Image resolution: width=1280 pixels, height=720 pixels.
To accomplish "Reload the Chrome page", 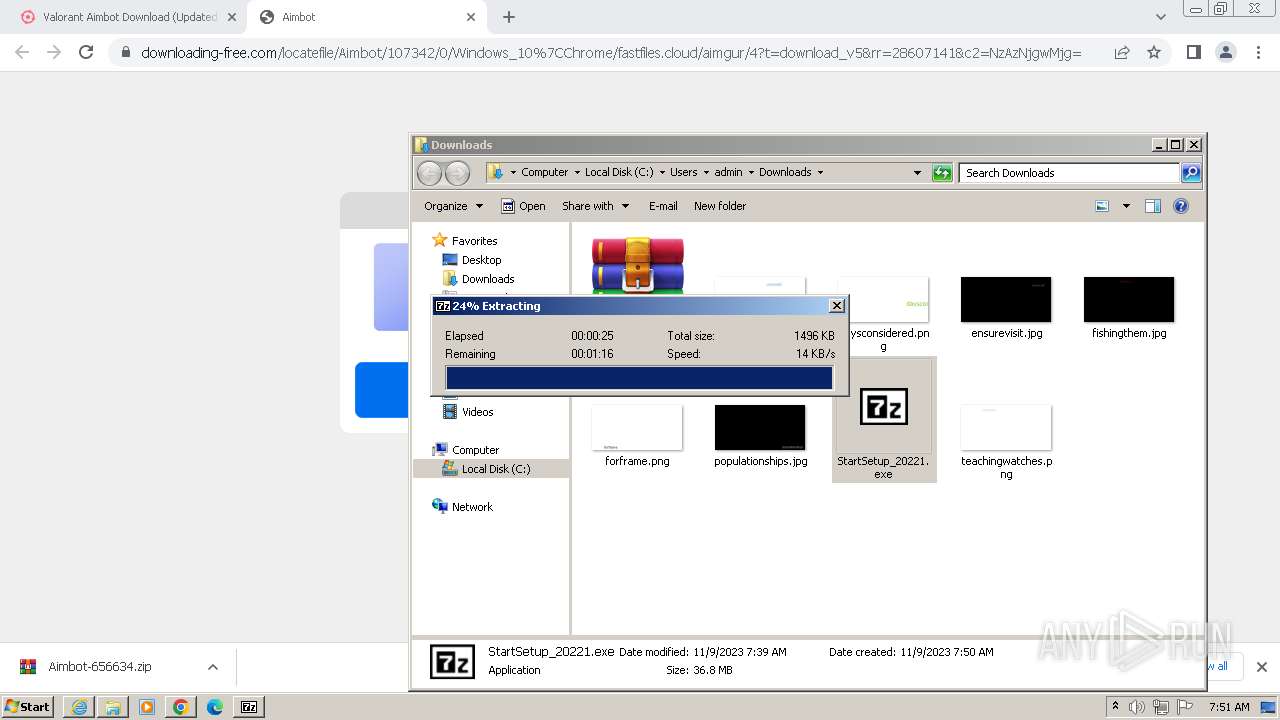I will (x=86, y=52).
